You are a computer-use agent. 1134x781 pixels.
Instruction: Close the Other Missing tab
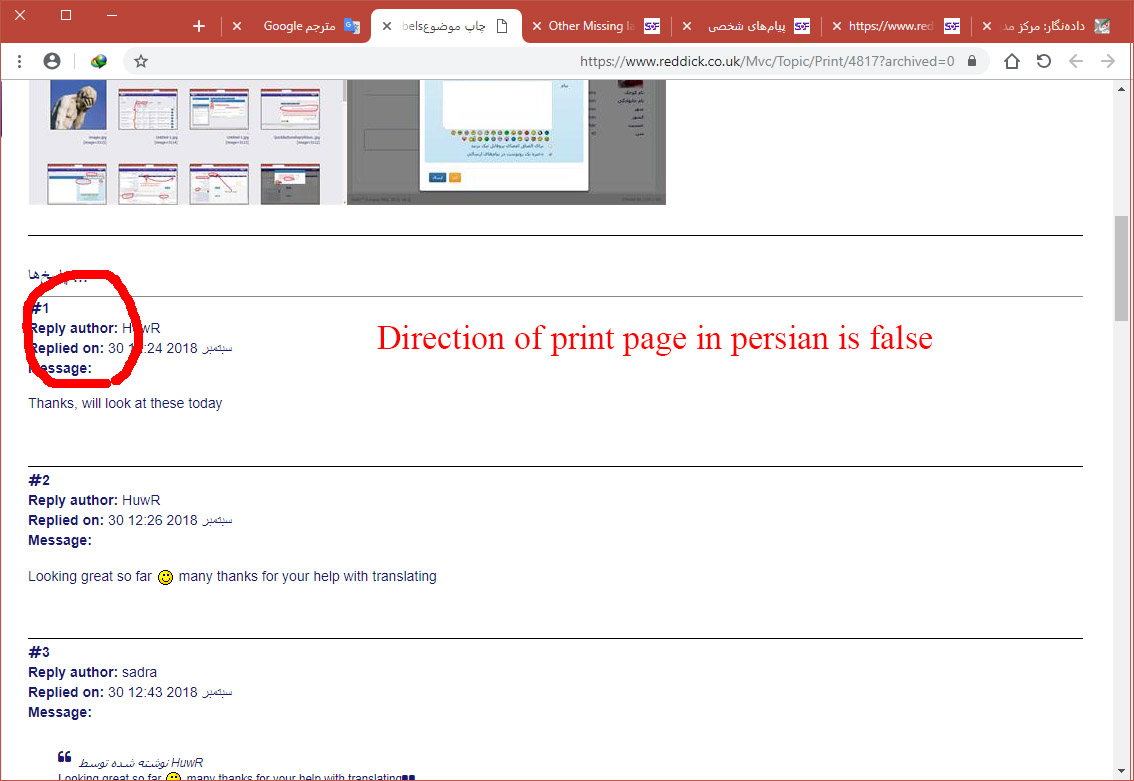coord(537,26)
